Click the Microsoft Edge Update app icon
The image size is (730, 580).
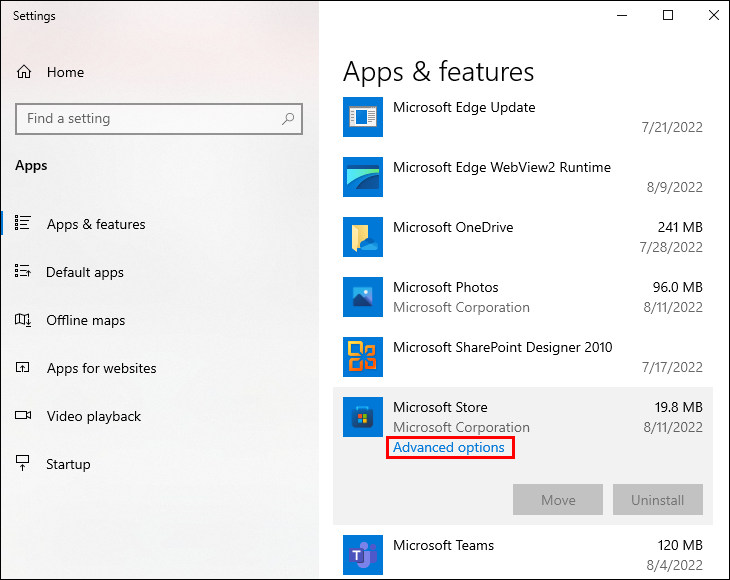tap(363, 117)
